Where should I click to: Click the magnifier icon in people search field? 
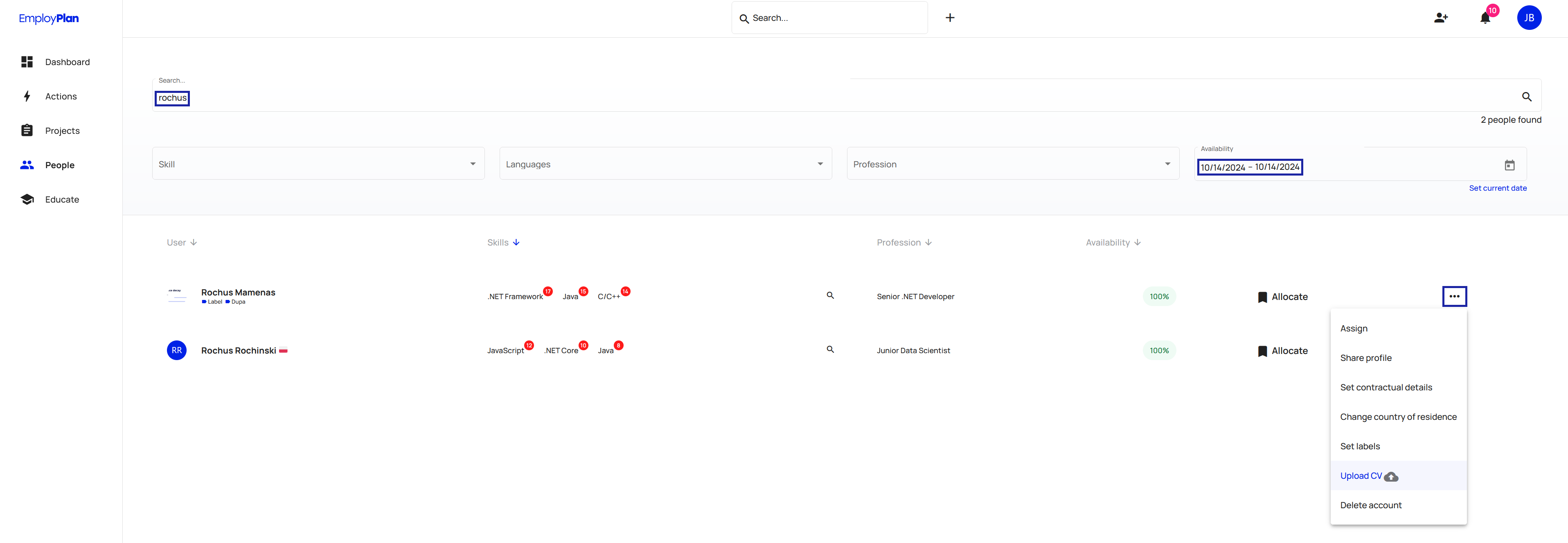point(1527,97)
